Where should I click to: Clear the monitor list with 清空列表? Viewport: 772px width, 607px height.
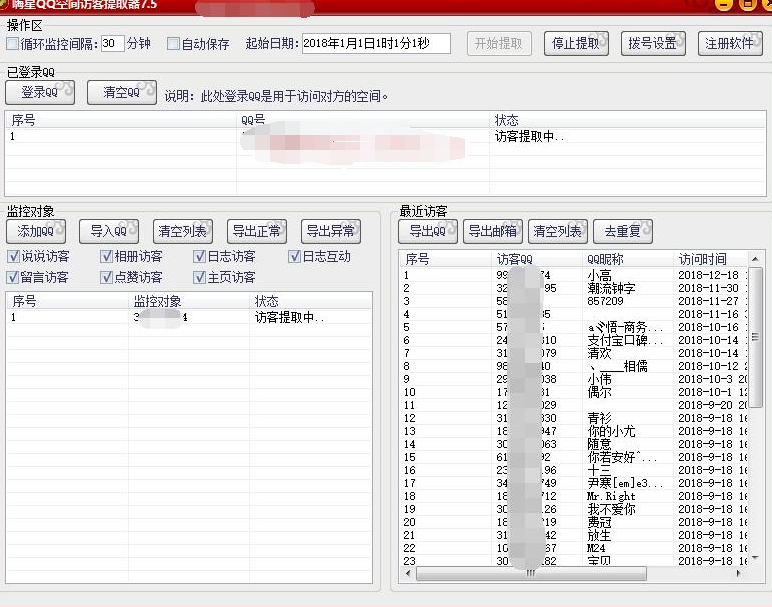tap(183, 231)
